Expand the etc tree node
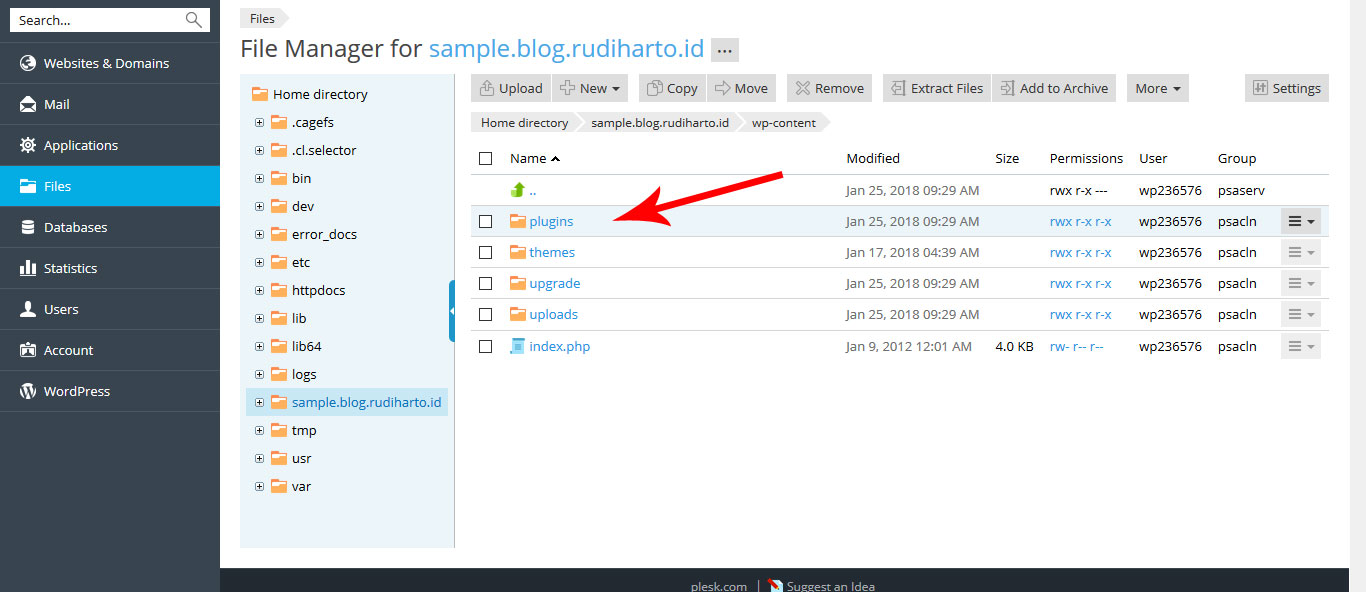 (259, 262)
